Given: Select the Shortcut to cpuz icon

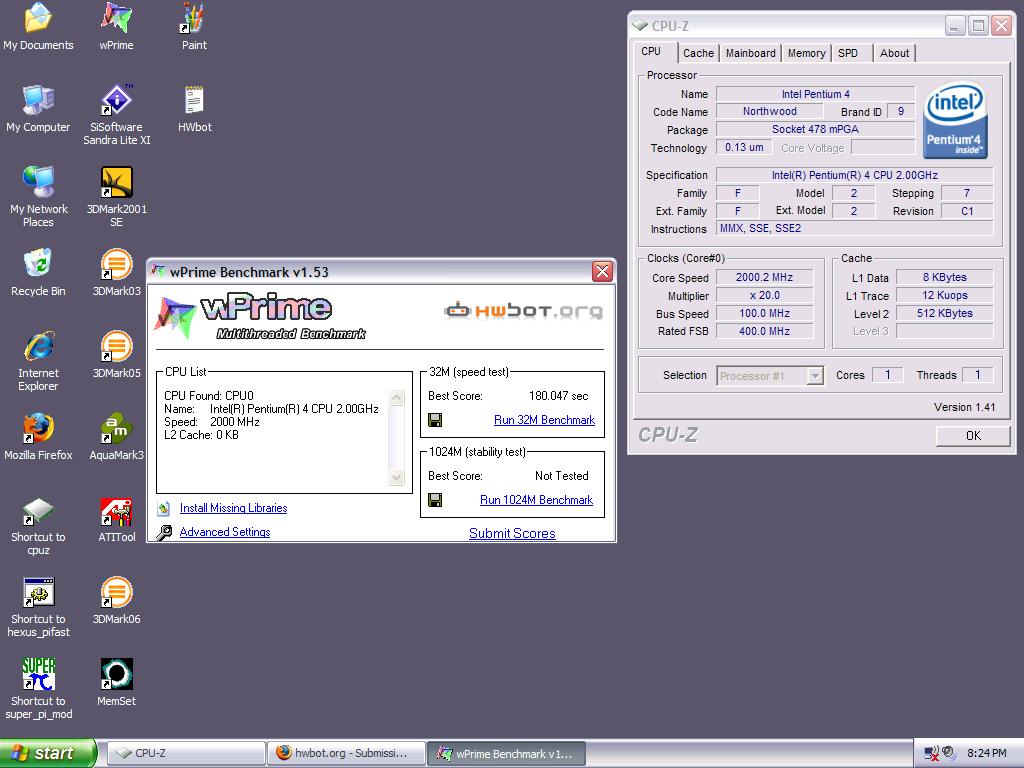Looking at the screenshot, I should pos(38,526).
